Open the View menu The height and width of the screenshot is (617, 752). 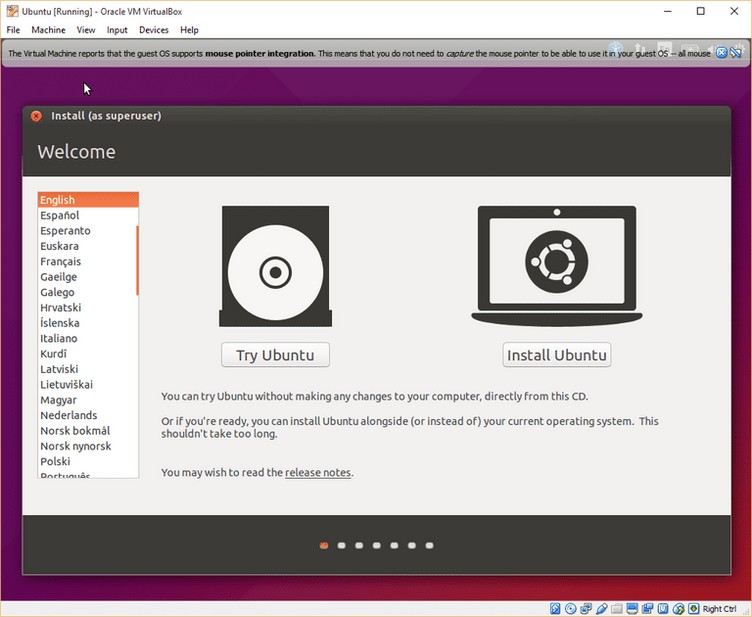(x=86, y=30)
